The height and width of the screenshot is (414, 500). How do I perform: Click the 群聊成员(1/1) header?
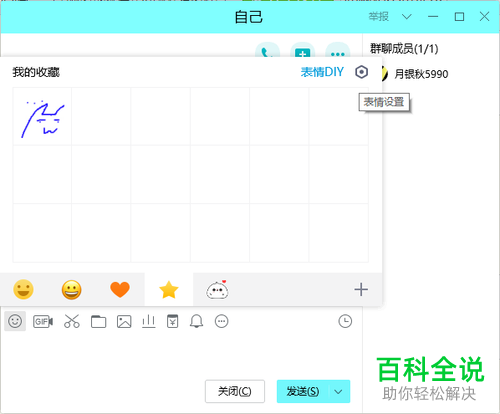point(404,49)
